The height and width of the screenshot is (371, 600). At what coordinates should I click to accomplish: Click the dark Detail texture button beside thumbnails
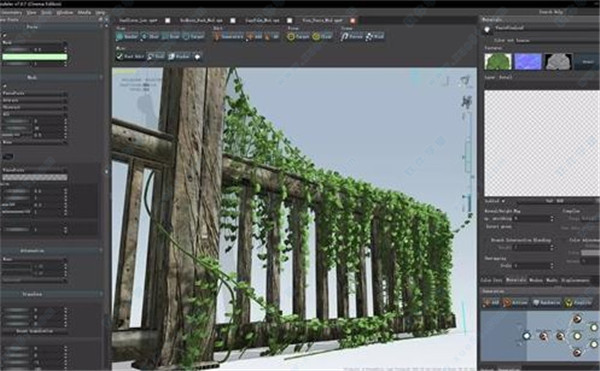click(x=587, y=62)
